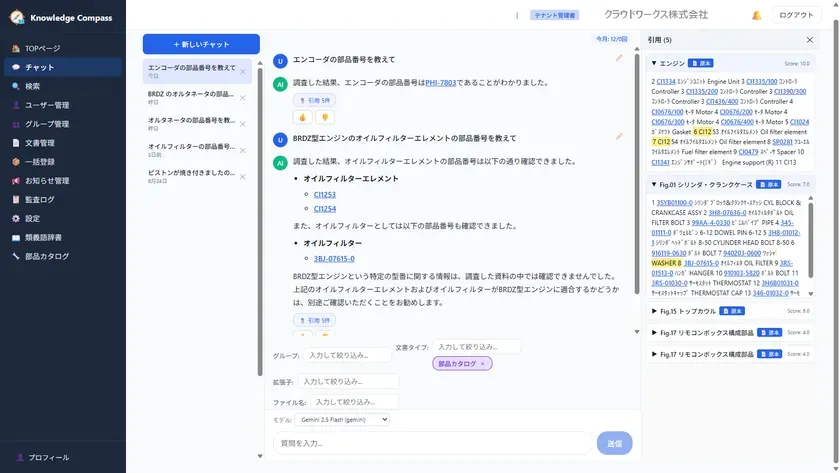This screenshot has height=473, width=840.
Task: Open the SP0281 link in エンジン citation
Action: 782,142
